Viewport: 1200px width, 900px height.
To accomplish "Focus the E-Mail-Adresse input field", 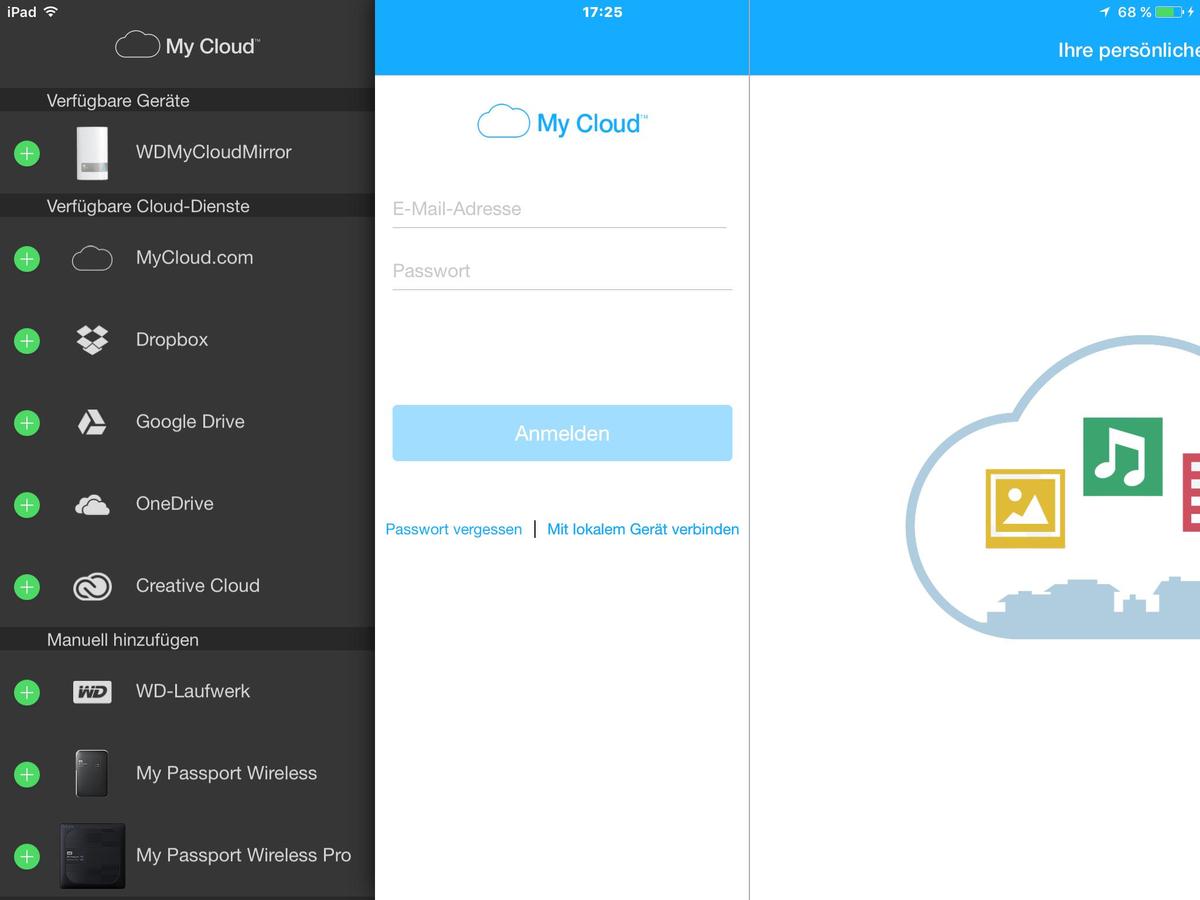I will tap(560, 209).
